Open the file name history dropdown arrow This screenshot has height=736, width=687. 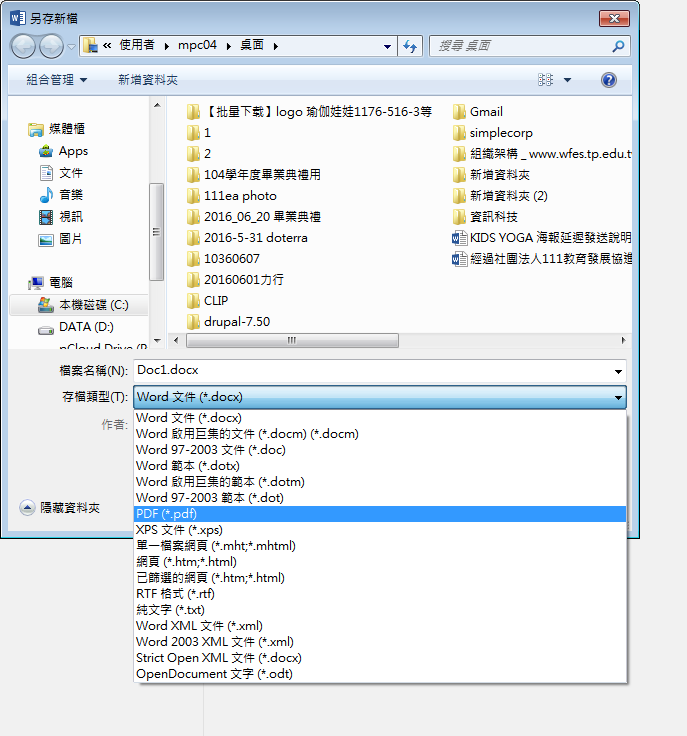click(618, 371)
